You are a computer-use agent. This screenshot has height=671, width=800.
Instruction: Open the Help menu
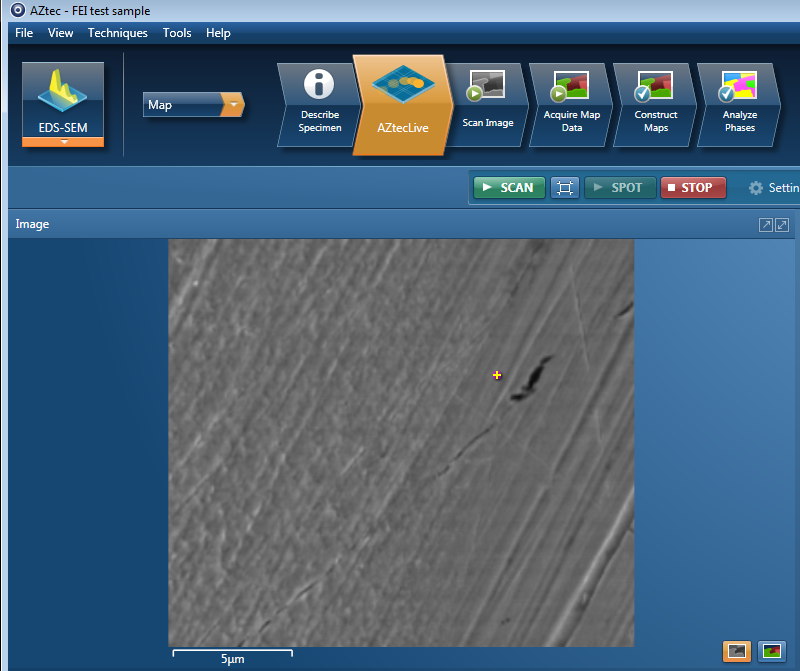218,33
